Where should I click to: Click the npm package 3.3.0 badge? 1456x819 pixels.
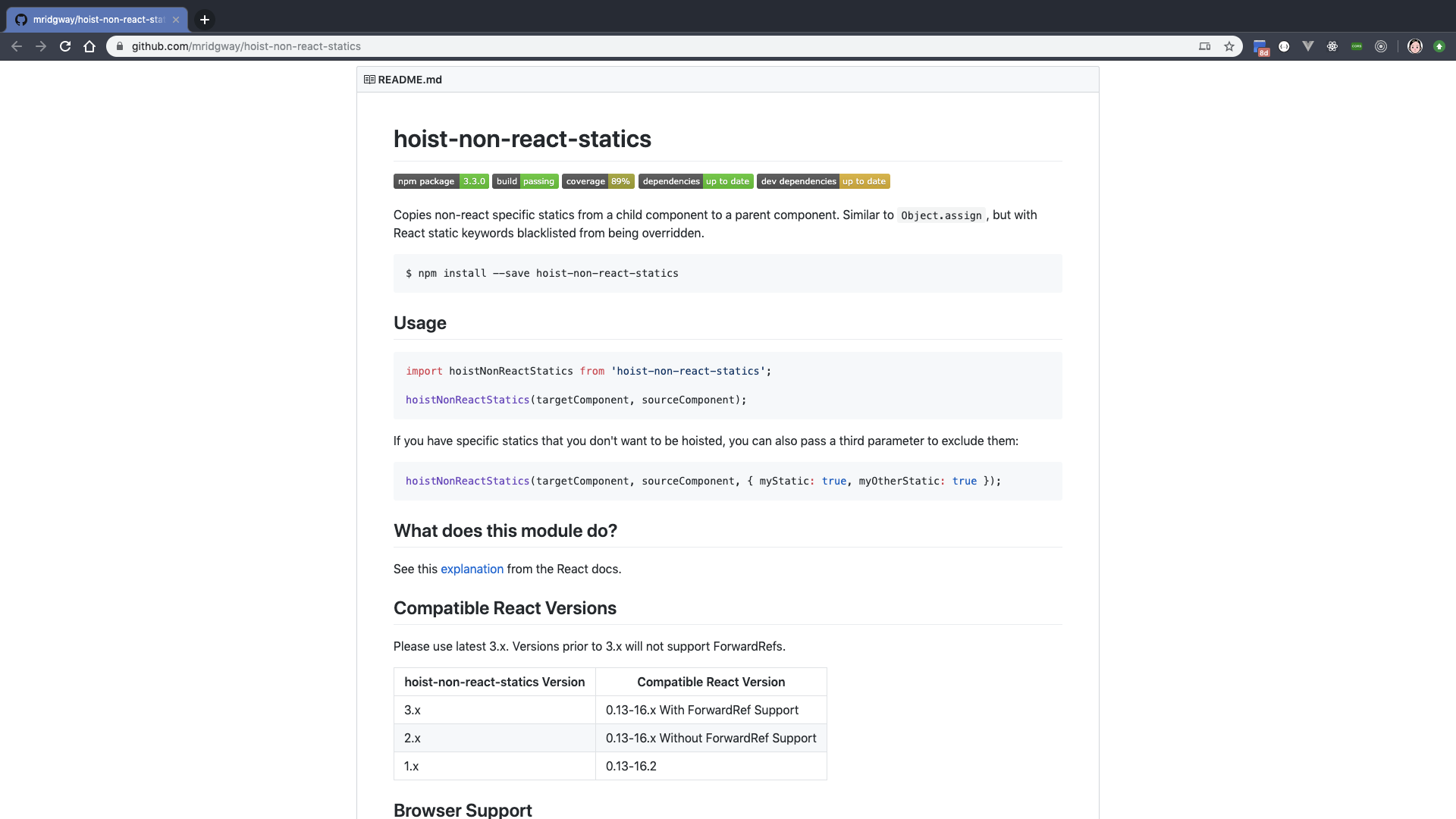441,181
